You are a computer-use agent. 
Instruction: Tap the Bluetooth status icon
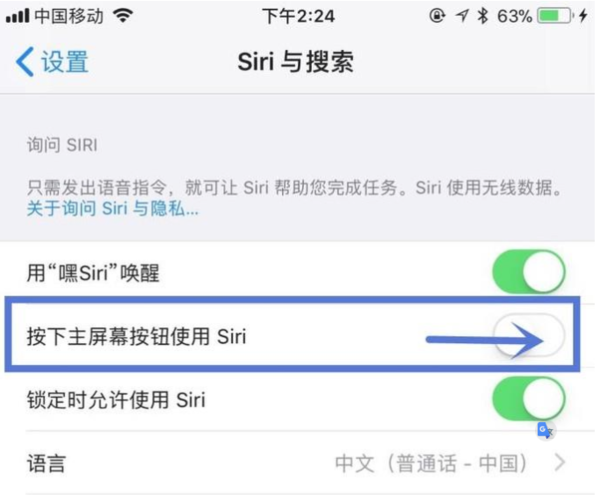tap(482, 17)
